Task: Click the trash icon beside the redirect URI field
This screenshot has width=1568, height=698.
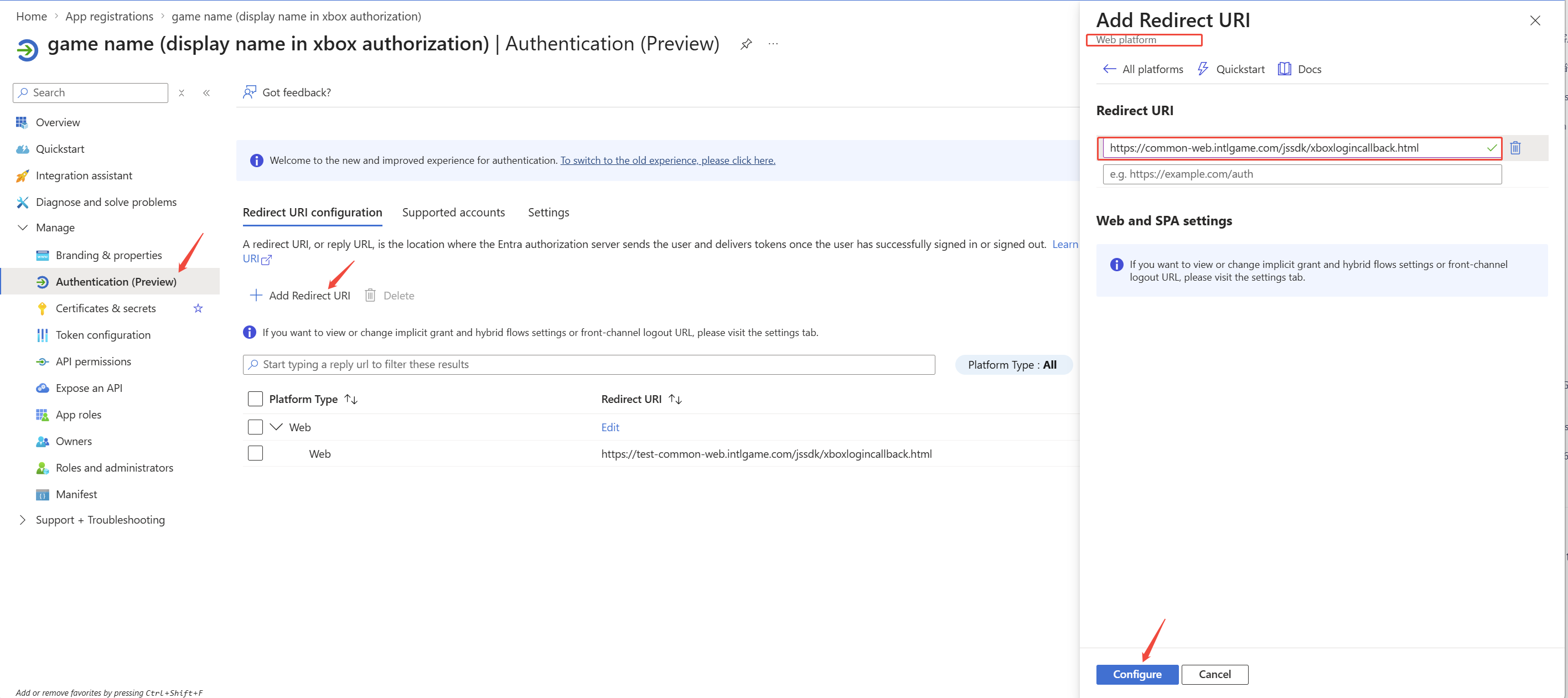Action: [1515, 148]
